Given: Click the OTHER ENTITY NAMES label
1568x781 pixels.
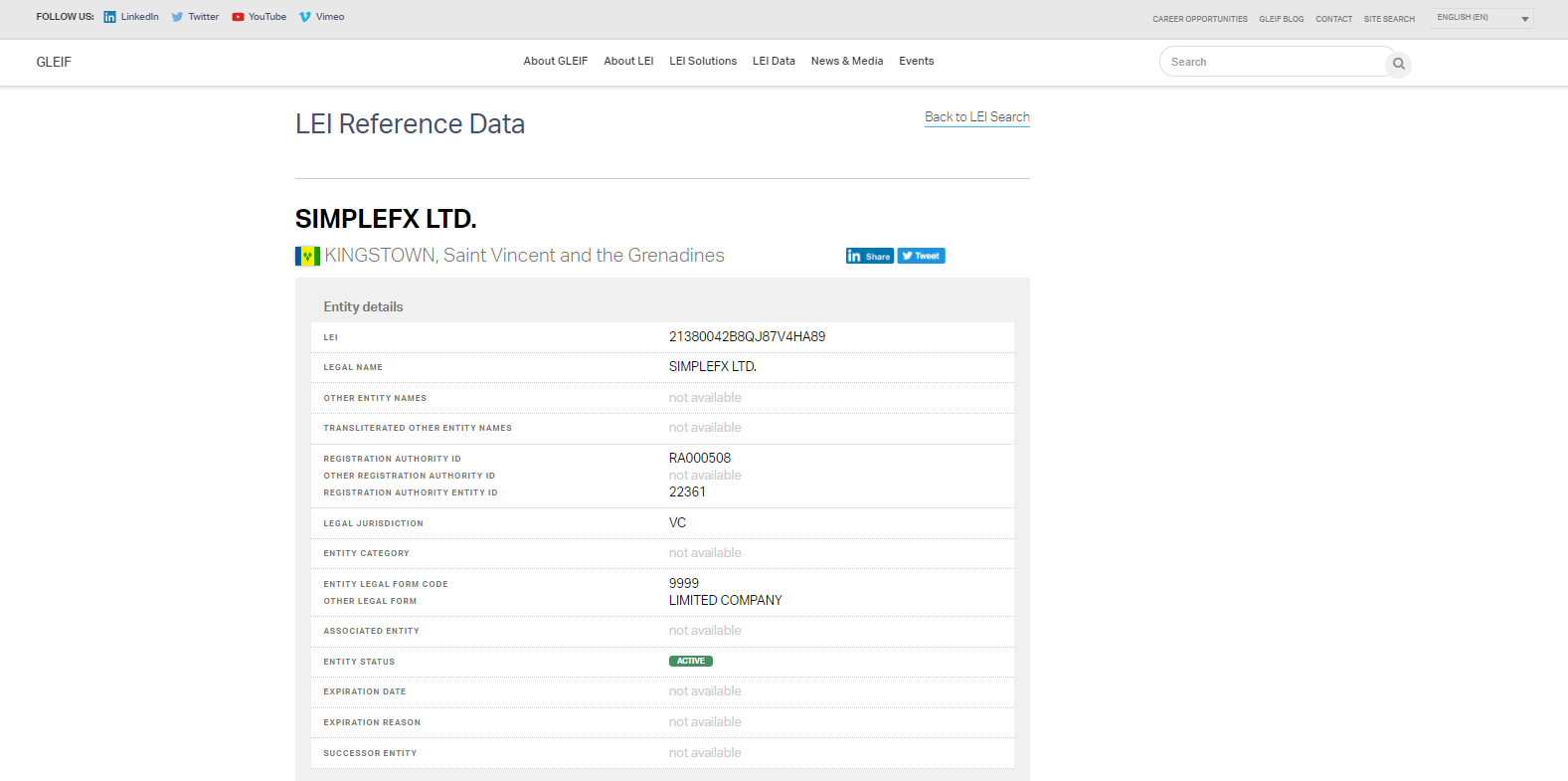Looking at the screenshot, I should pos(375,398).
